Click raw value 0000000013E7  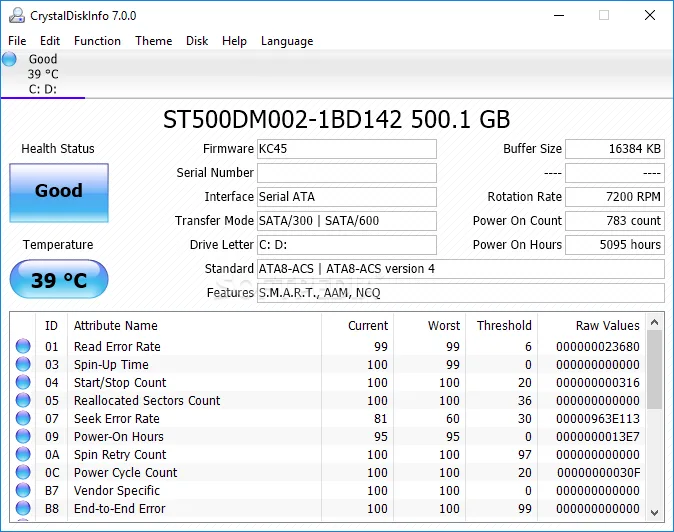598,437
